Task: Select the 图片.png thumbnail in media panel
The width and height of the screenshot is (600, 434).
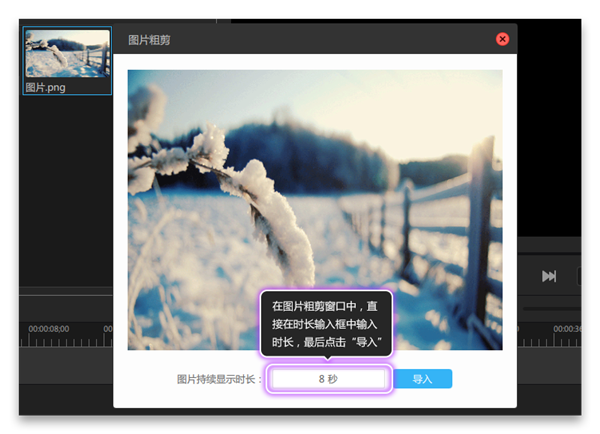Action: (x=67, y=54)
